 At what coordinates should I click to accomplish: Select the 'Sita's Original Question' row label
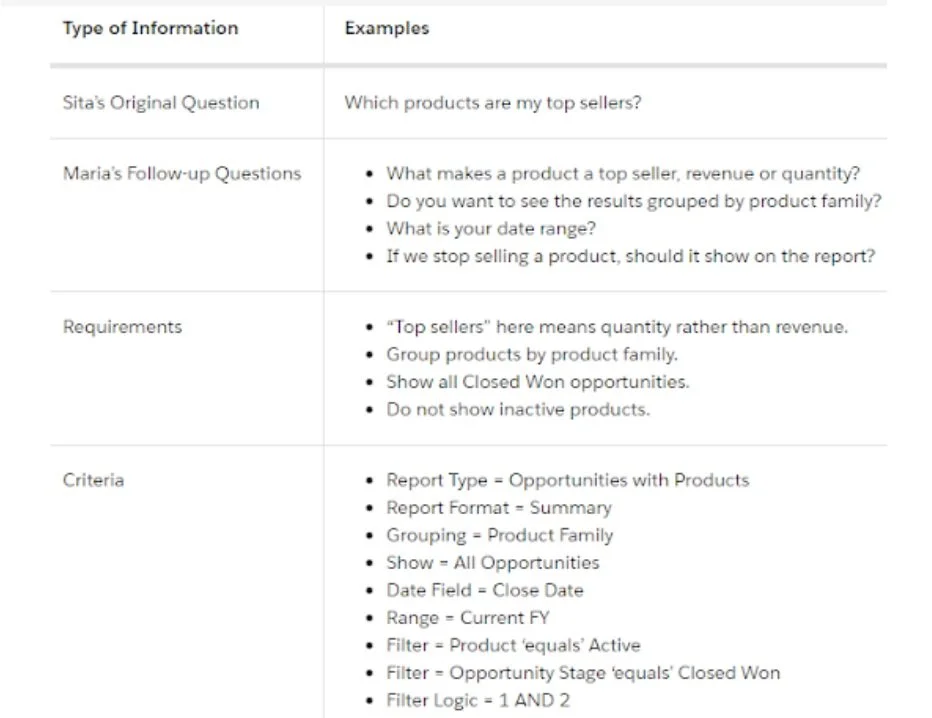(x=160, y=102)
